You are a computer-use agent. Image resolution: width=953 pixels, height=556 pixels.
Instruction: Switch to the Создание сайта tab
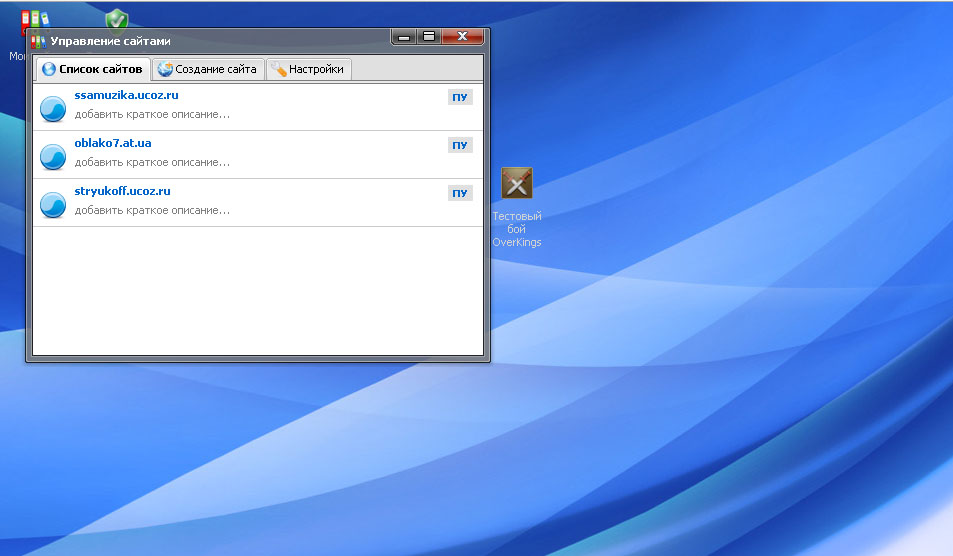[x=207, y=69]
